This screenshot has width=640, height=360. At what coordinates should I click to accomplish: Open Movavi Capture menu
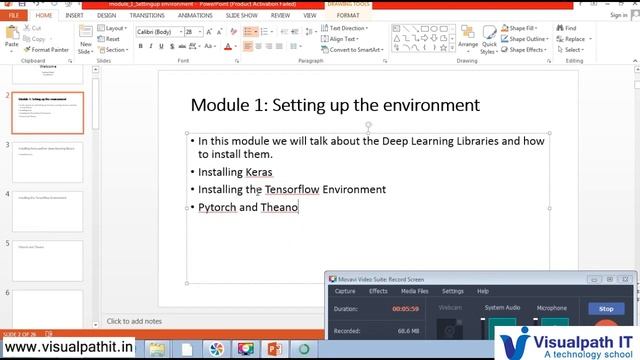pos(345,291)
